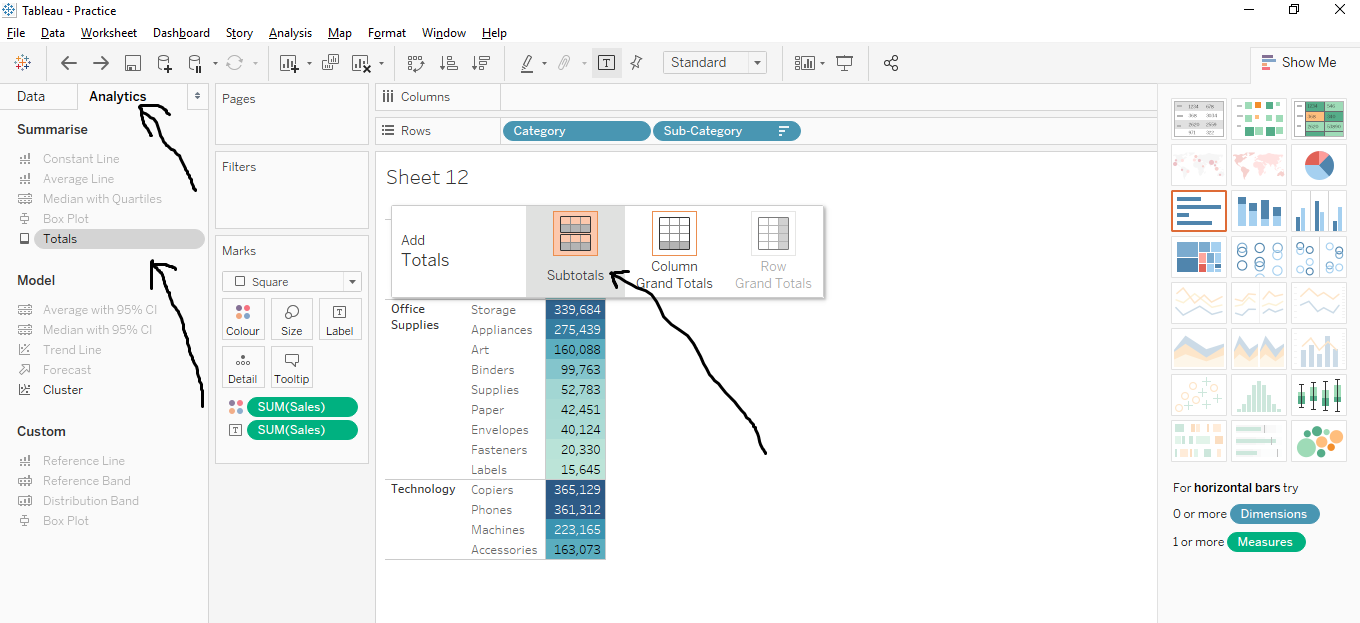Screen dimensions: 1360x623
Task: Select Packed Bubbles chart in Show Me
Action: (x=1318, y=441)
